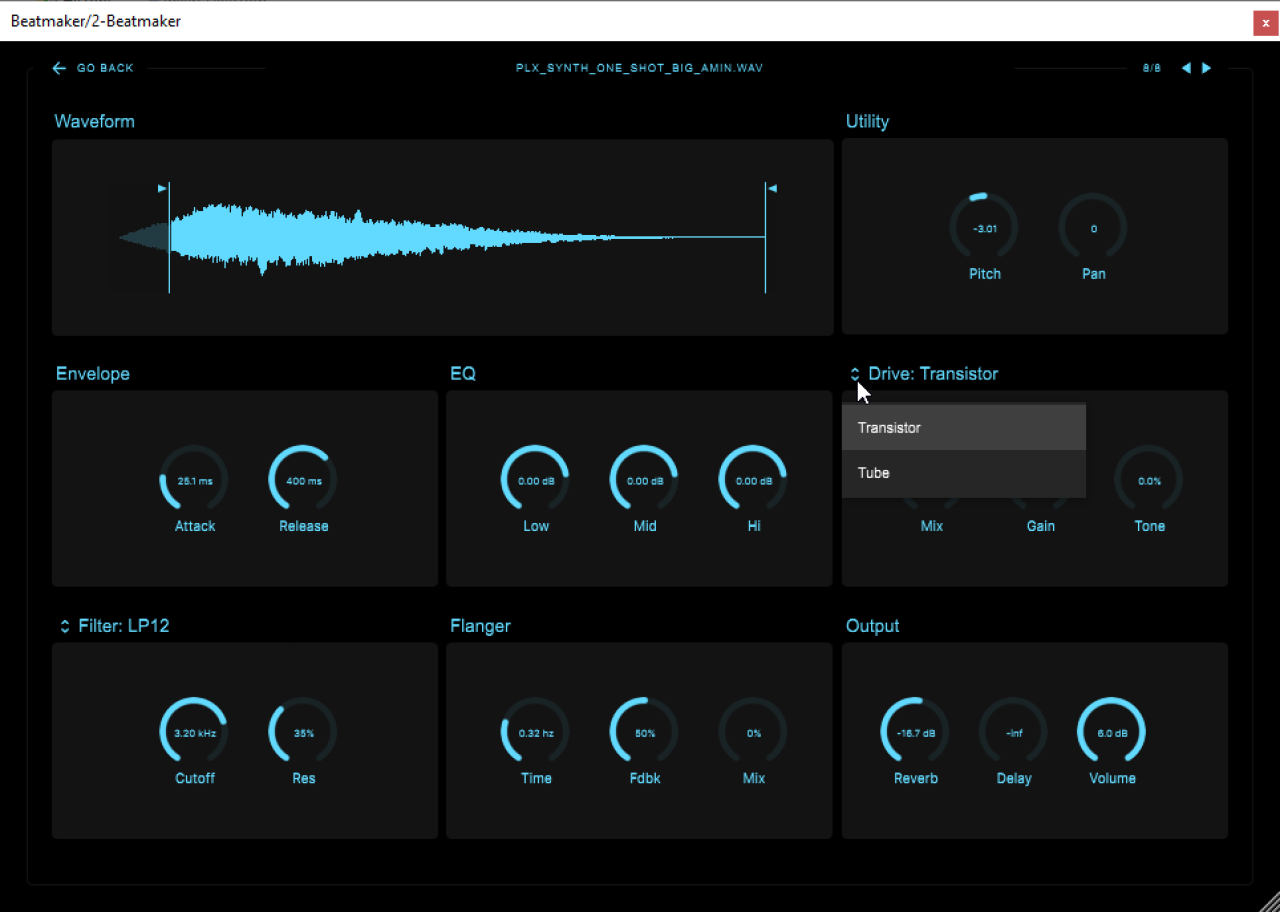Screen dimensions: 1280x912
Task: Click the Output Volume knob
Action: click(1111, 732)
